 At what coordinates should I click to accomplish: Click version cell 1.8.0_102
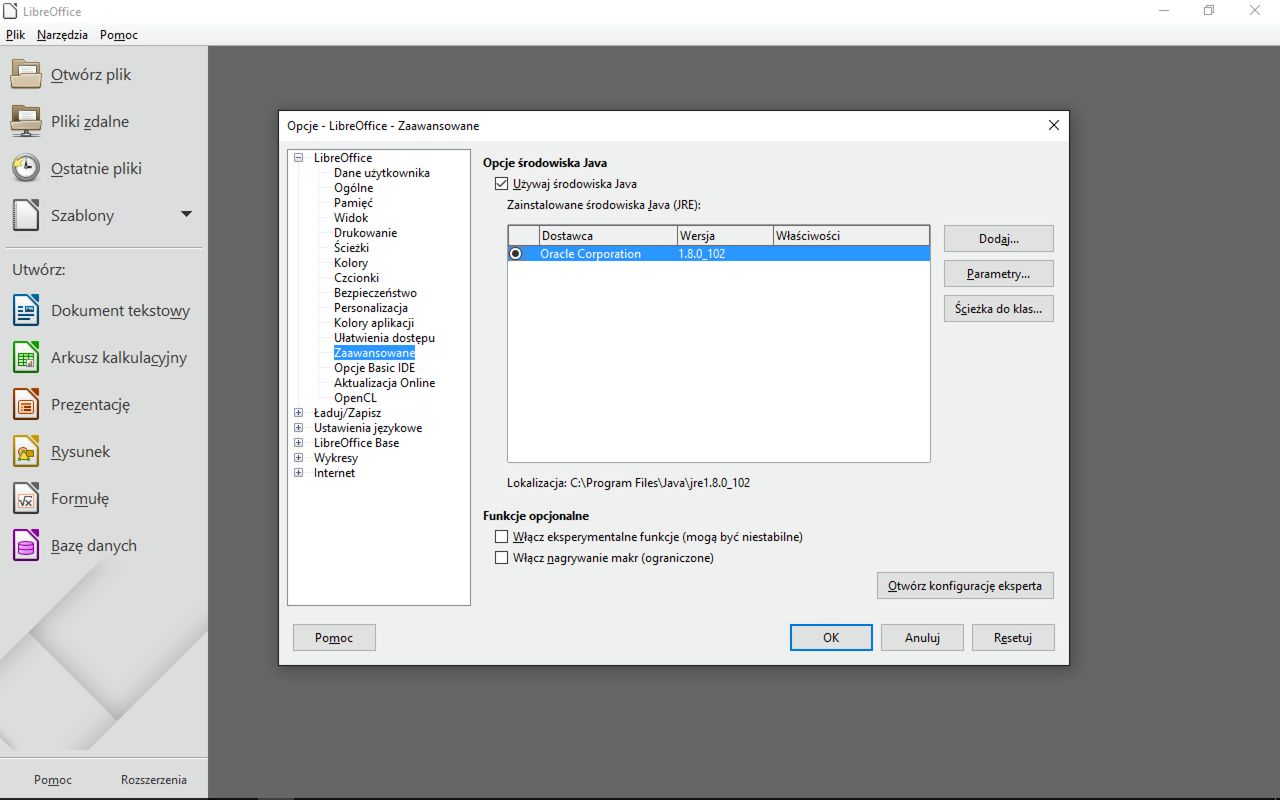click(x=701, y=254)
